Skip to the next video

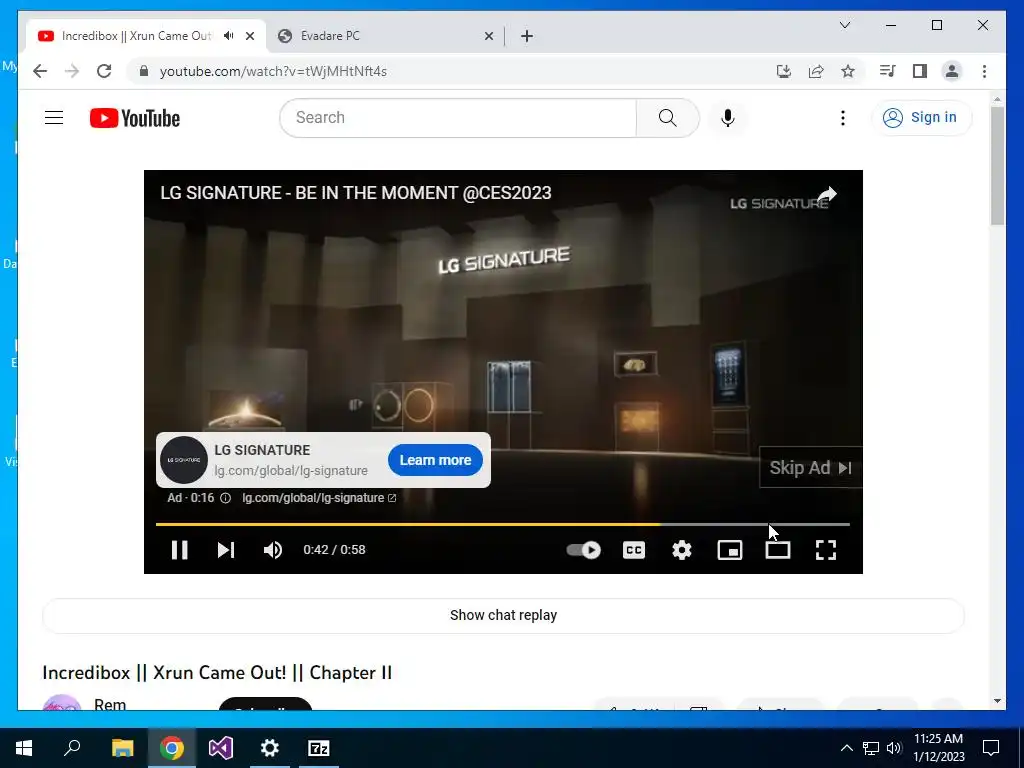[x=226, y=550]
